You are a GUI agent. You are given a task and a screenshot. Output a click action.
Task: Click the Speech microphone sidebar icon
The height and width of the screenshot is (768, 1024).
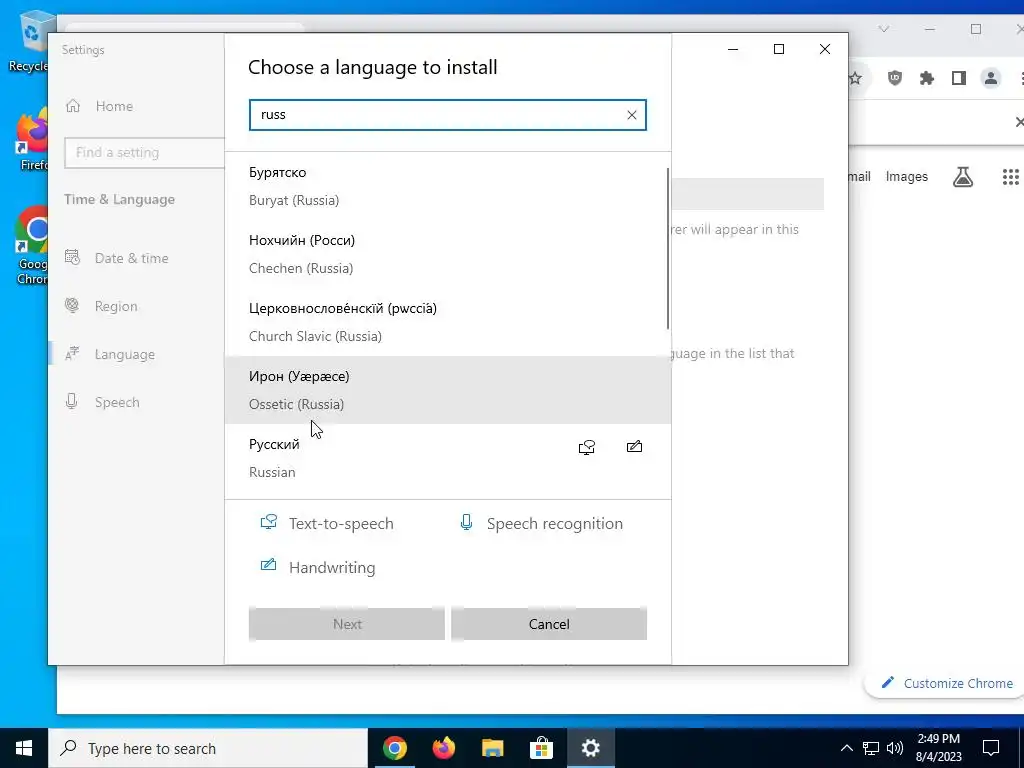pyautogui.click(x=72, y=401)
